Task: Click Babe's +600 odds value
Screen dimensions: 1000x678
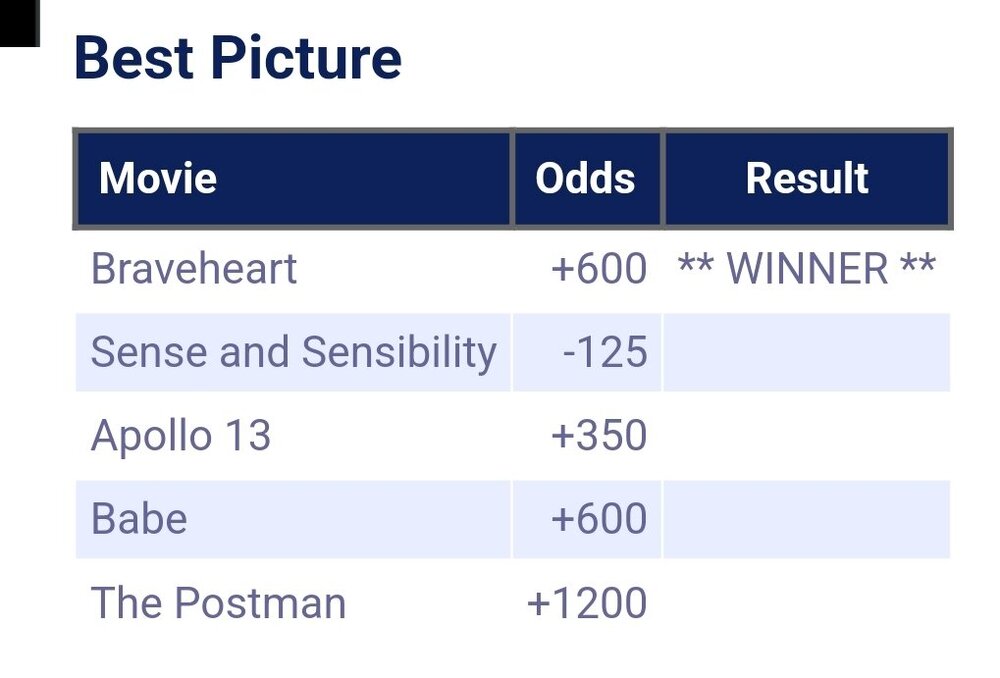Action: click(x=599, y=519)
